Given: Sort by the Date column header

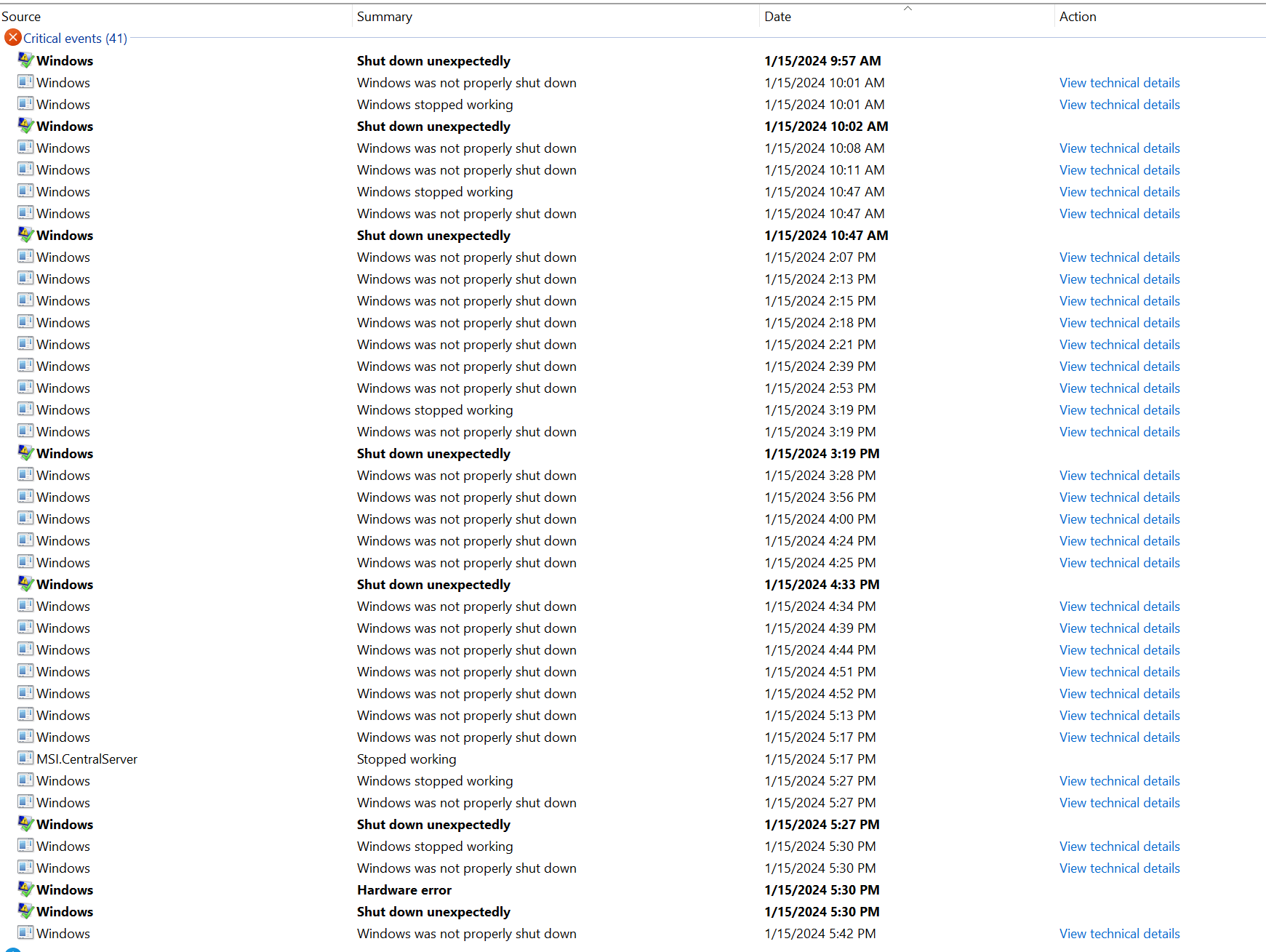Looking at the screenshot, I should pyautogui.click(x=777, y=17).
